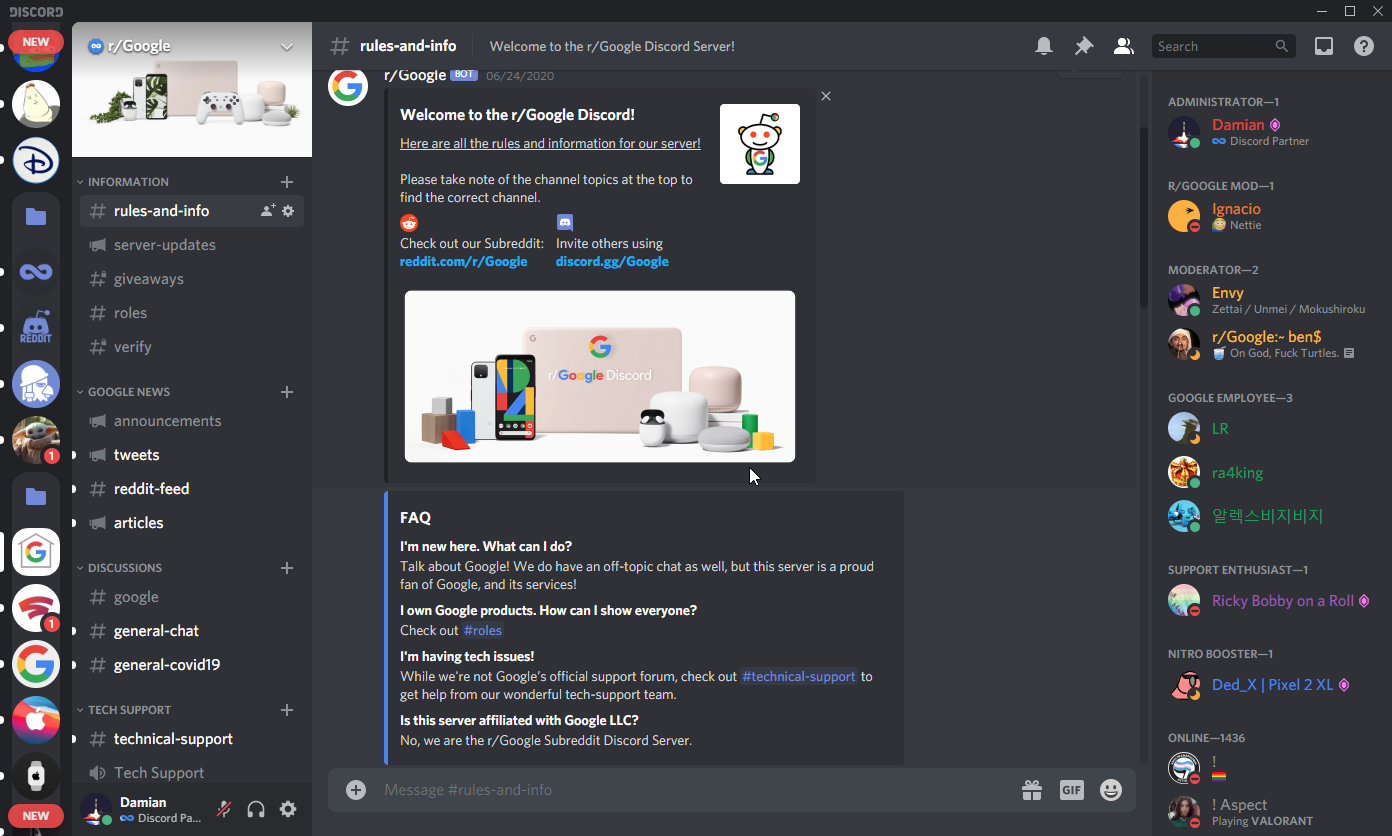Collapse the INFORMATION category
The height and width of the screenshot is (836, 1392).
(x=128, y=182)
